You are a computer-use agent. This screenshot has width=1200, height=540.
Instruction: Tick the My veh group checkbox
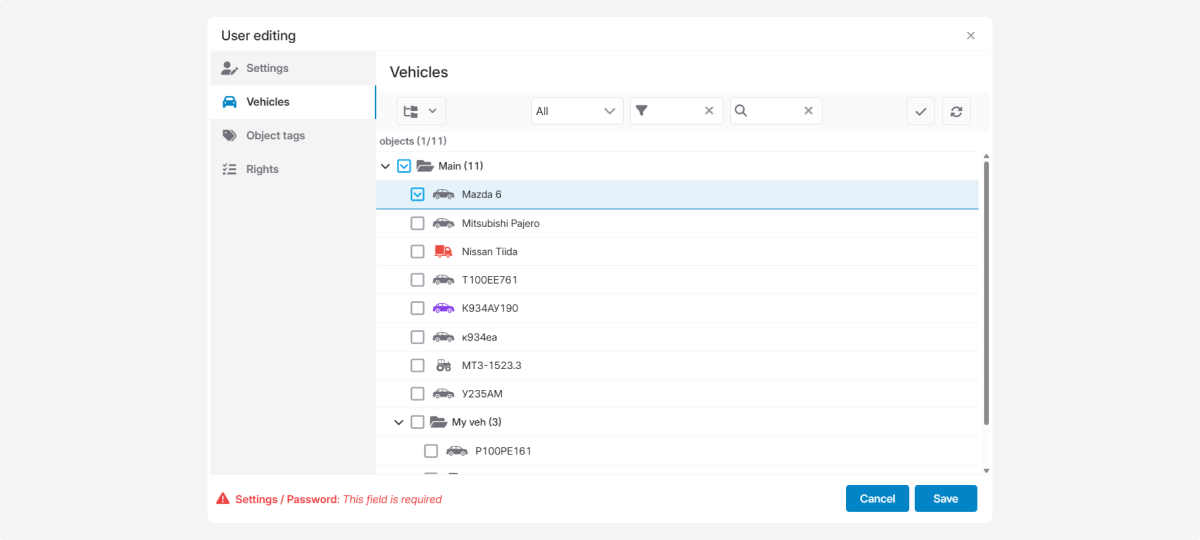[418, 422]
